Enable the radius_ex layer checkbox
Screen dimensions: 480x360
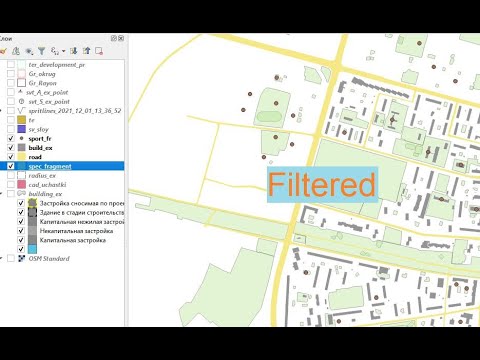[x=11, y=175]
